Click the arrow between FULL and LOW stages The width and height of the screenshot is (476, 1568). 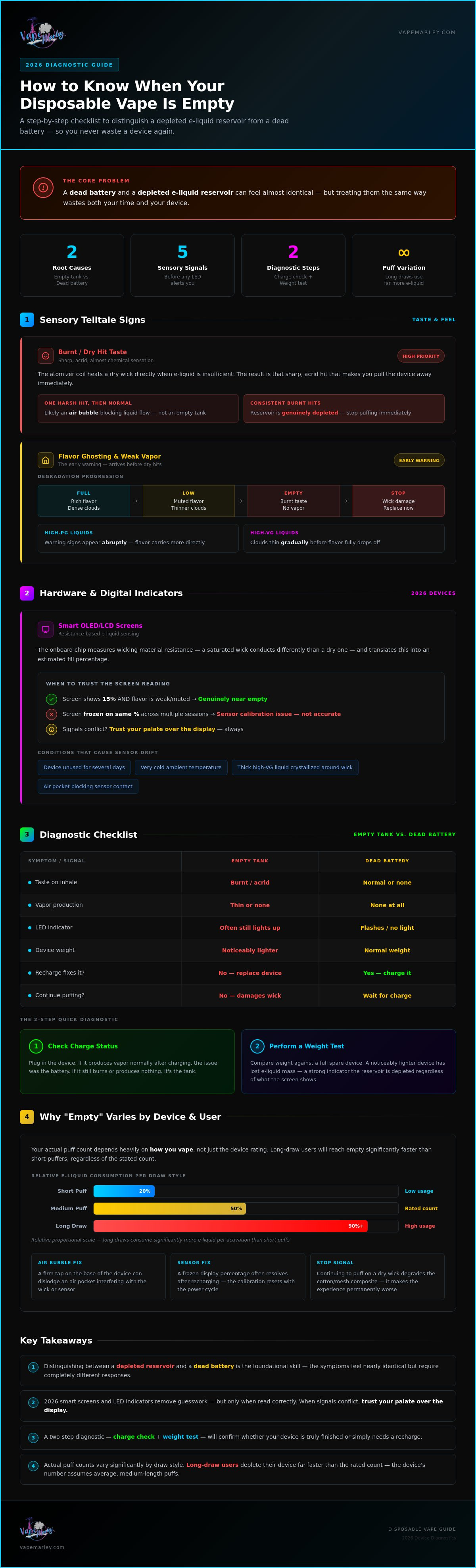pyautogui.click(x=136, y=501)
